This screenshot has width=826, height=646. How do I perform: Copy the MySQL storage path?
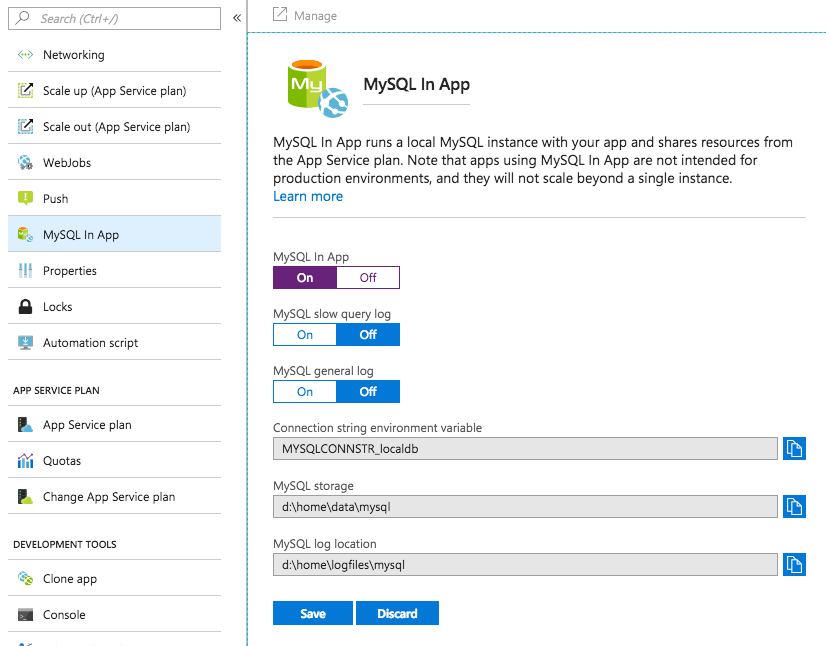coord(794,506)
